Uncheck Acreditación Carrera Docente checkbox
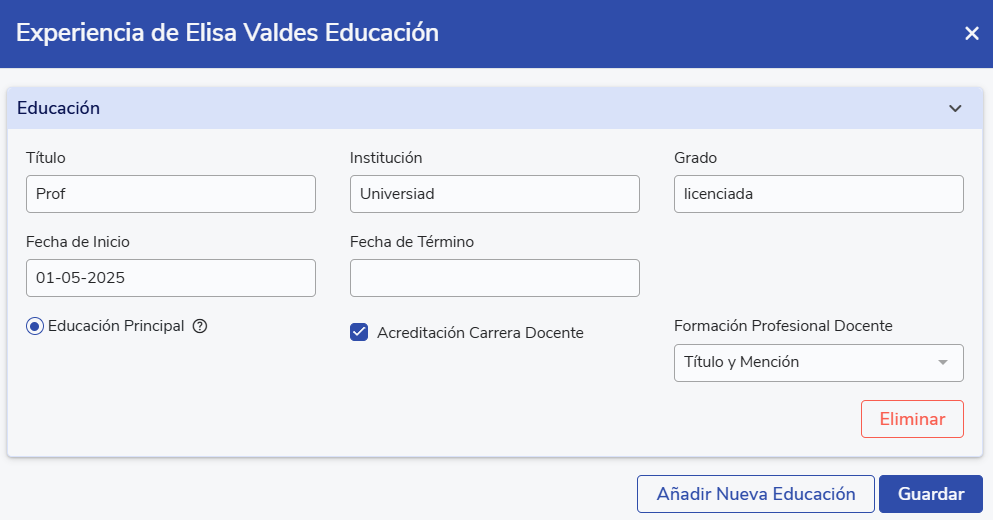993x520 pixels. coord(360,333)
